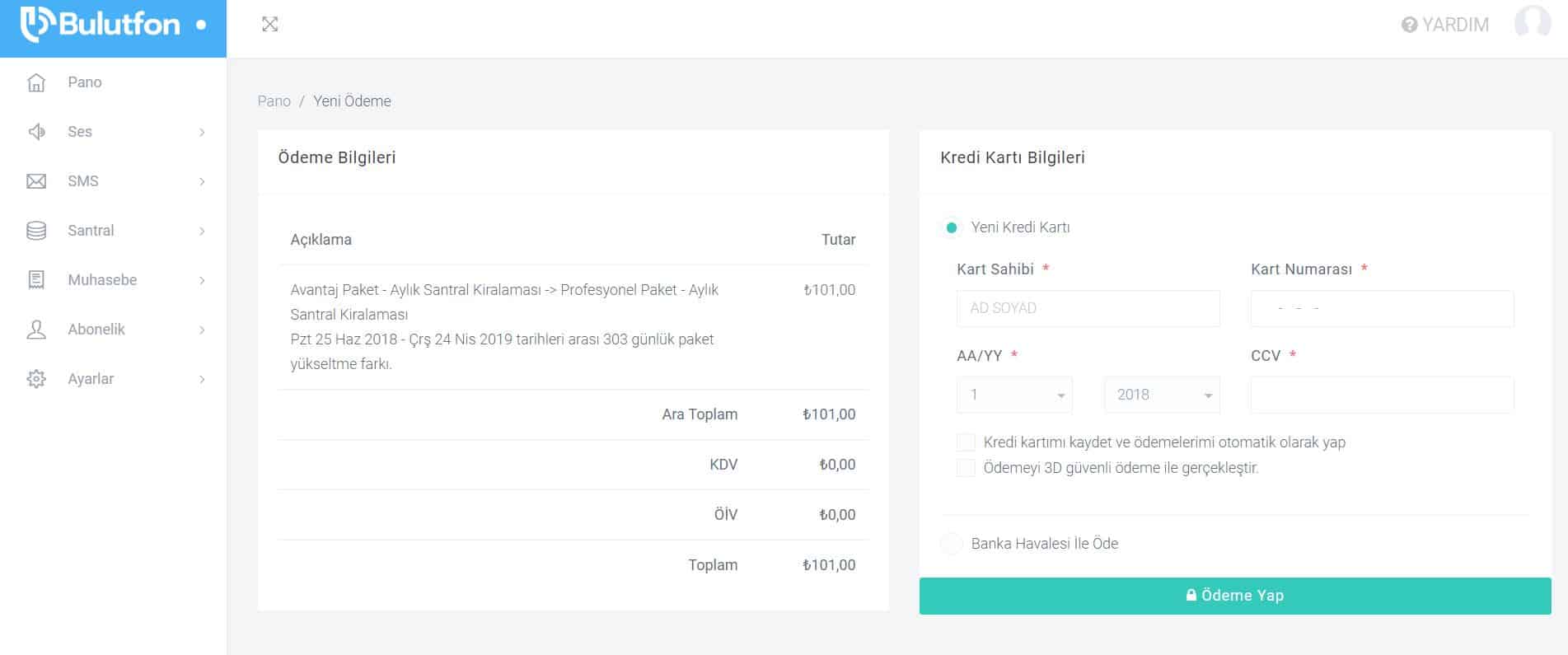This screenshot has height=655, width=1568.
Task: Click the KDV row label
Action: point(723,465)
